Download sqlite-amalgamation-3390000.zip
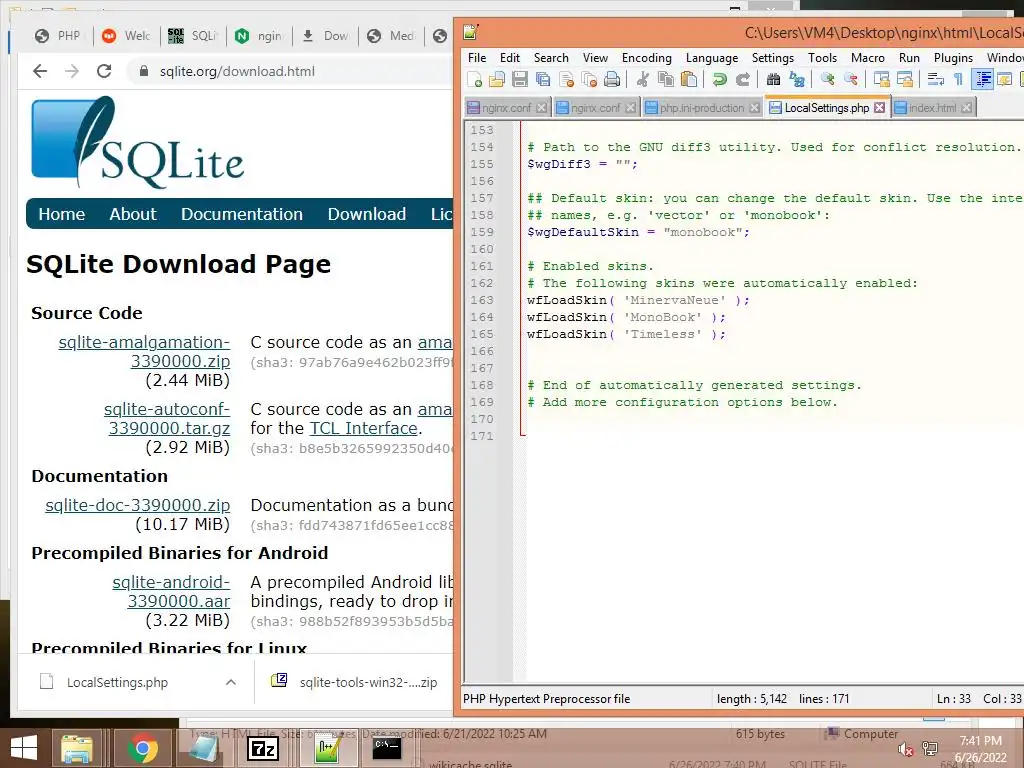This screenshot has height=768, width=1024. coord(144,351)
